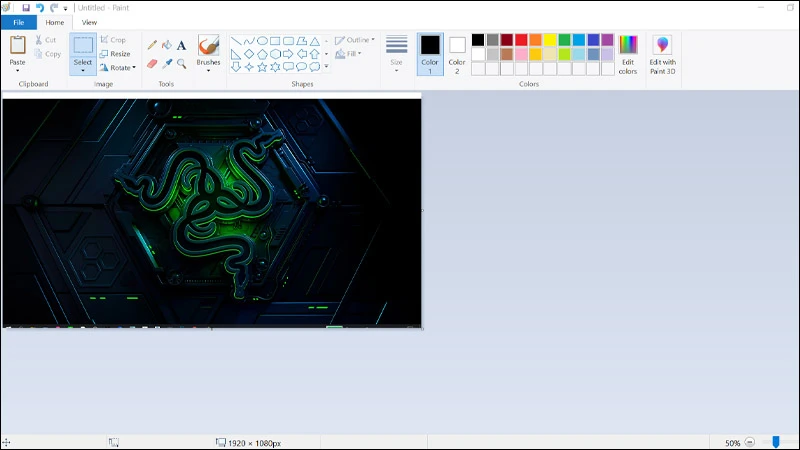Image resolution: width=800 pixels, height=450 pixels.
Task: Select Color 1 as active color
Action: pos(430,54)
